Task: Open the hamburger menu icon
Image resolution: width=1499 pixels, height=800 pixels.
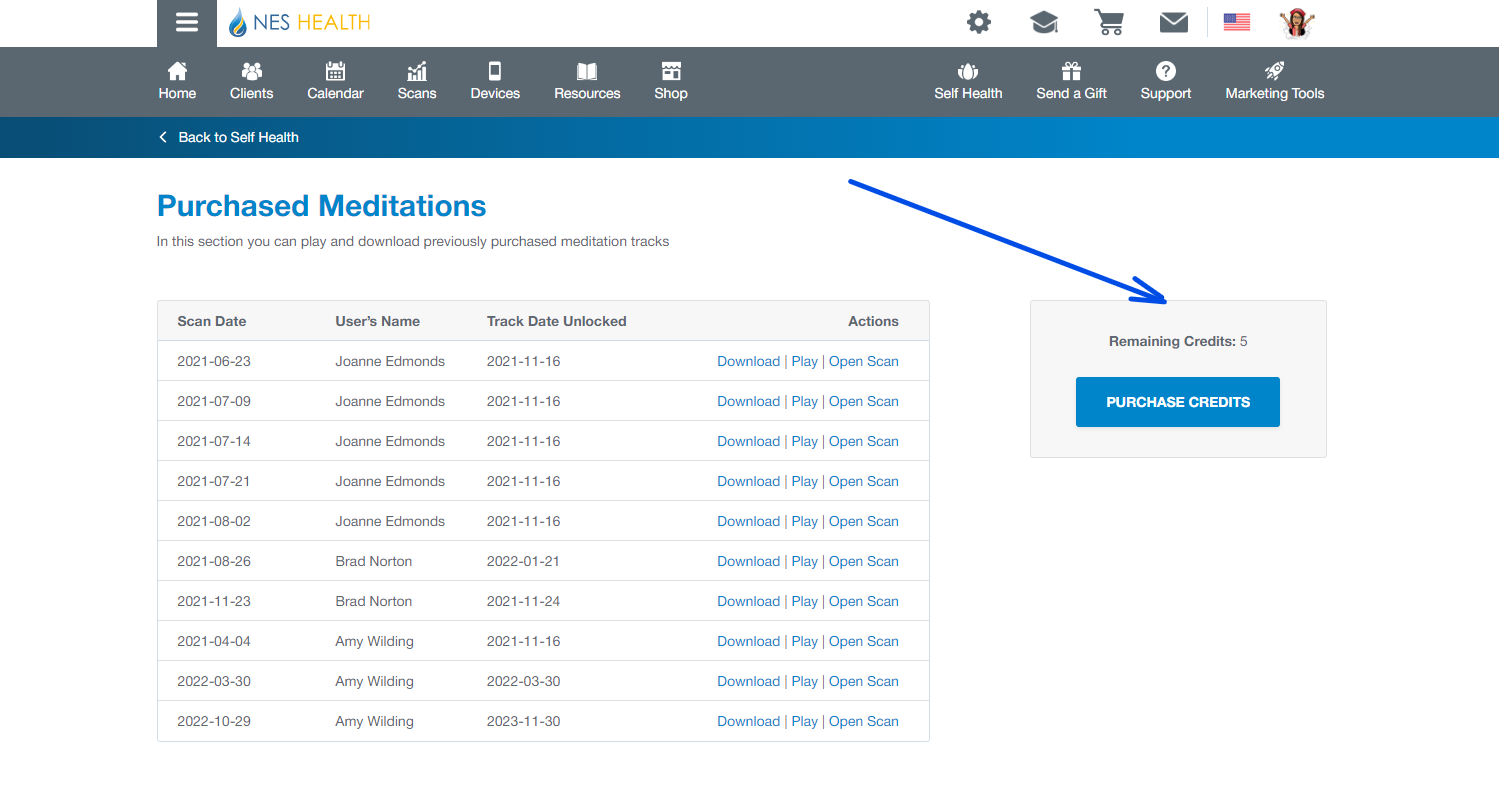Action: (187, 23)
